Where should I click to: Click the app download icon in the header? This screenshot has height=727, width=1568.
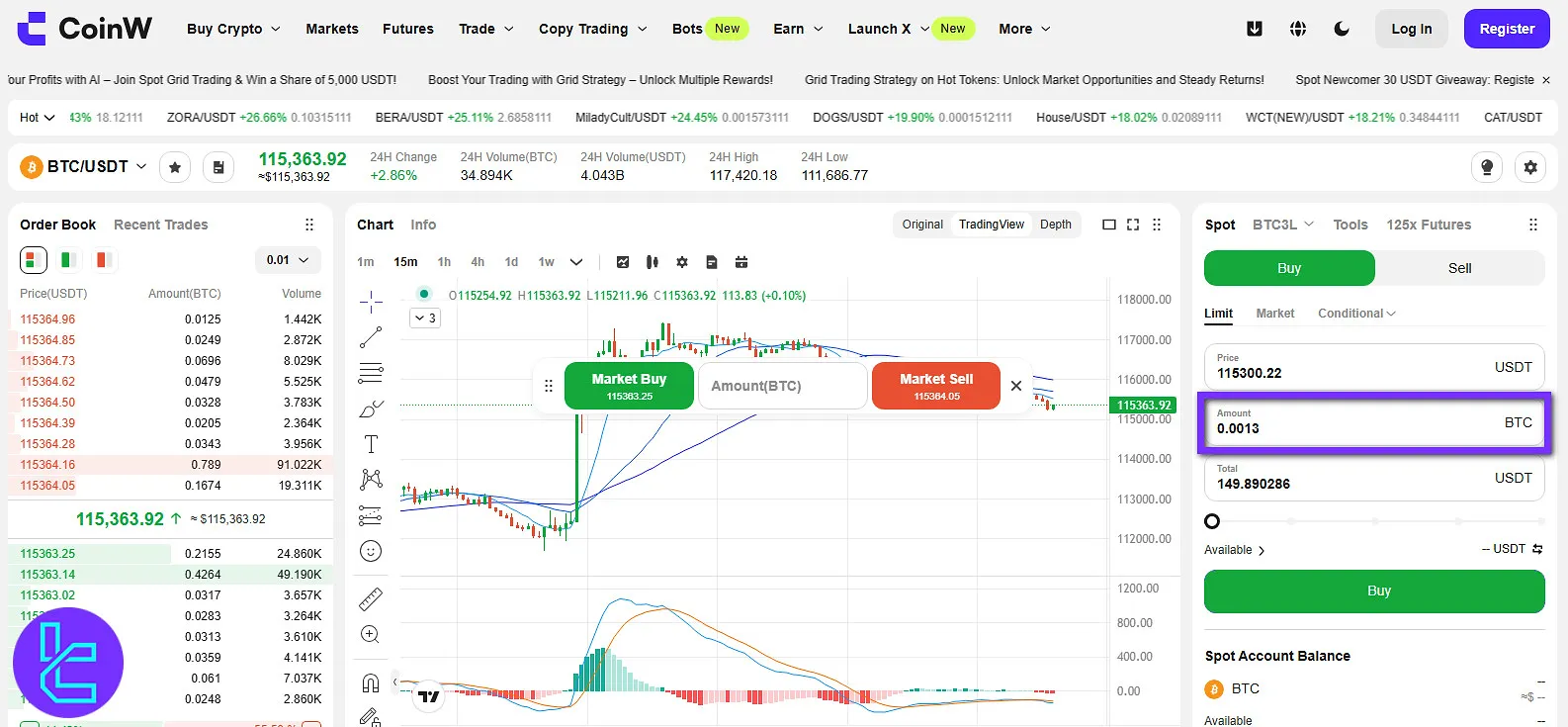pyautogui.click(x=1255, y=29)
